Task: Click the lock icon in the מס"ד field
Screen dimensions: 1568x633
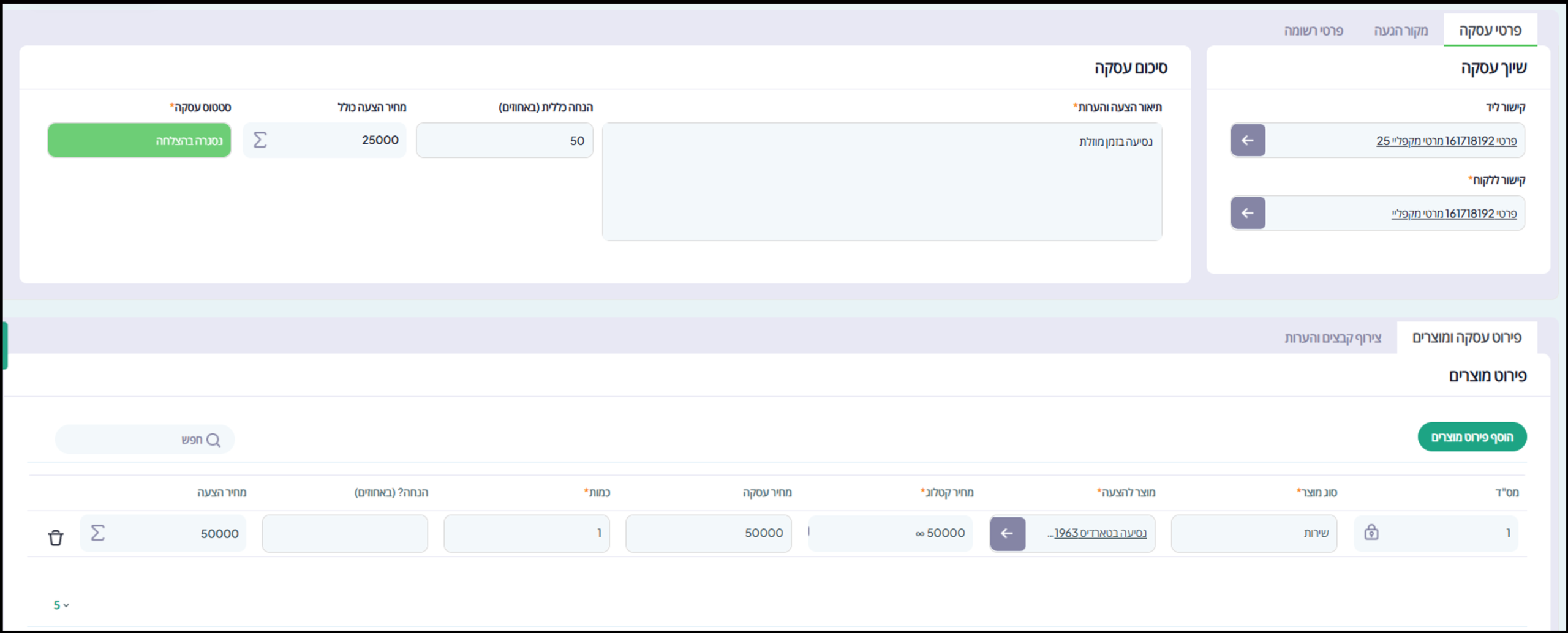Action: coord(1371,533)
